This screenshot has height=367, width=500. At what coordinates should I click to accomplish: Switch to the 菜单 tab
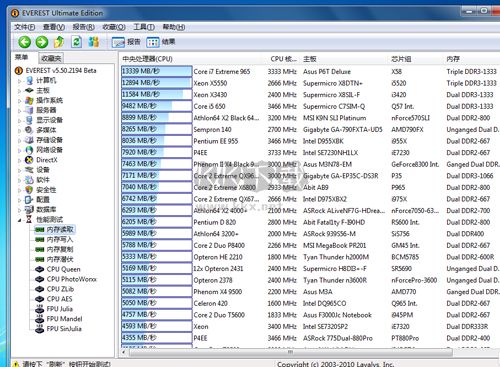click(22, 58)
